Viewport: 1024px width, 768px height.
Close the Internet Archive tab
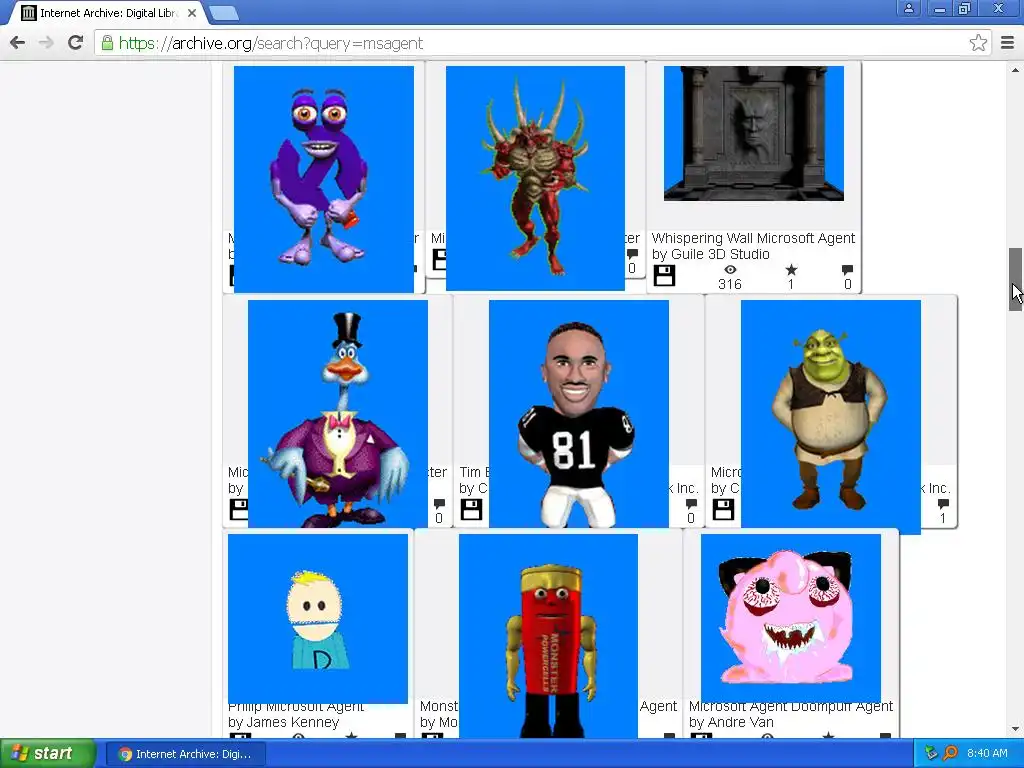(x=192, y=13)
